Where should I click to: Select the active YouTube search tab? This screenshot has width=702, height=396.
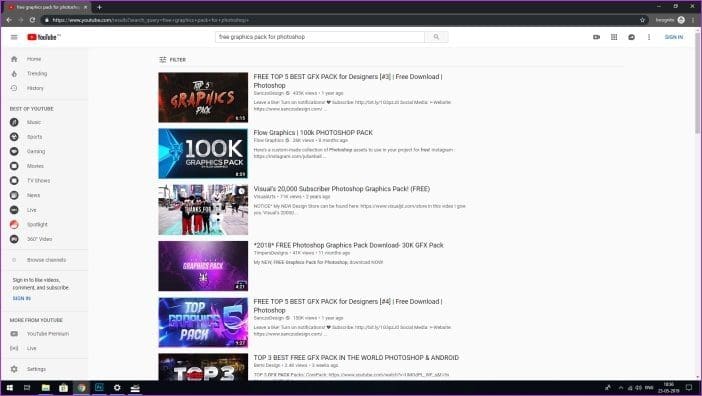coord(47,7)
